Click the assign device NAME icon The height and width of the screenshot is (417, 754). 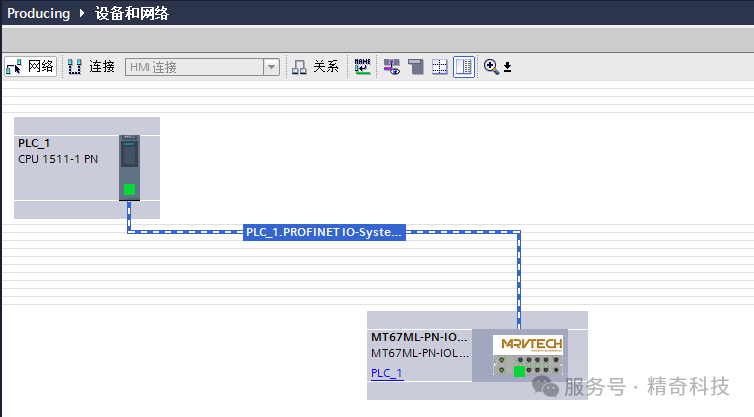(x=362, y=66)
